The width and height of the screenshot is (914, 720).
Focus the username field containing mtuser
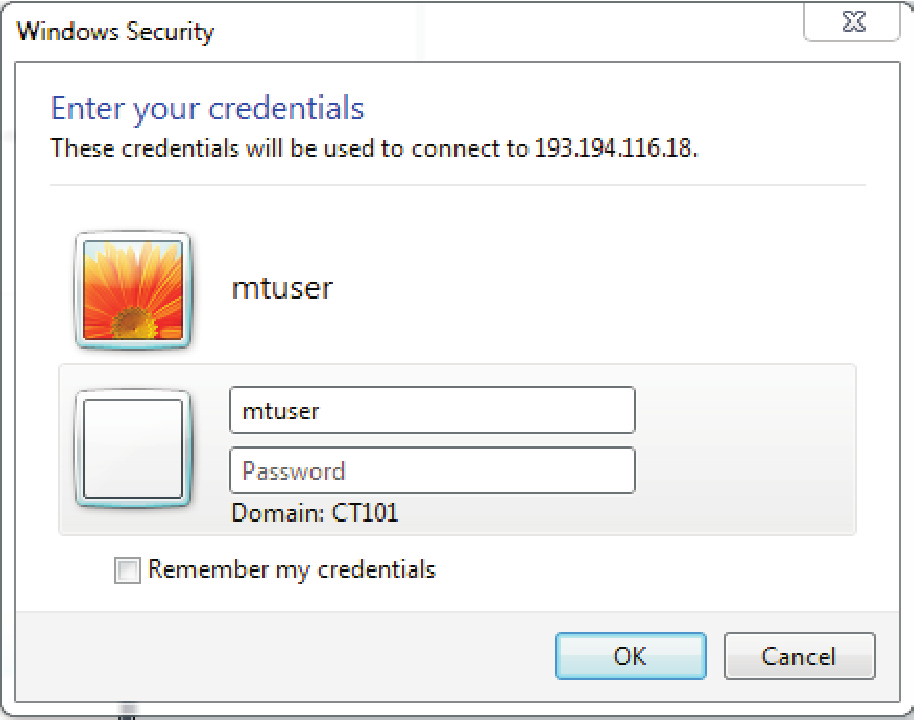(432, 410)
